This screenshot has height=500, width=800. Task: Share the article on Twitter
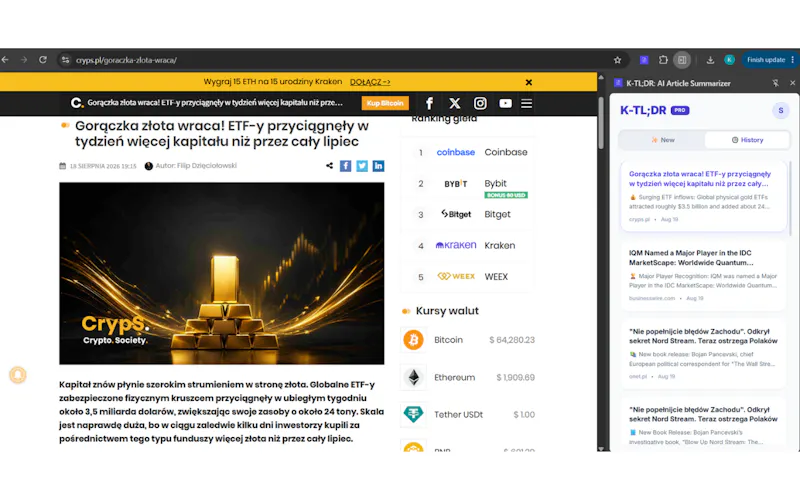point(362,166)
